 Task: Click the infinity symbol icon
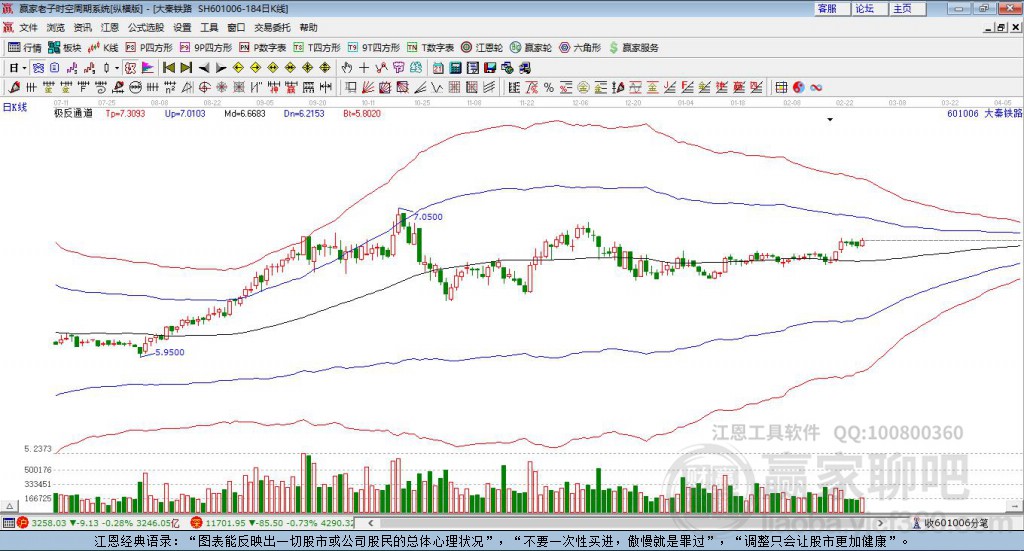tap(816, 87)
